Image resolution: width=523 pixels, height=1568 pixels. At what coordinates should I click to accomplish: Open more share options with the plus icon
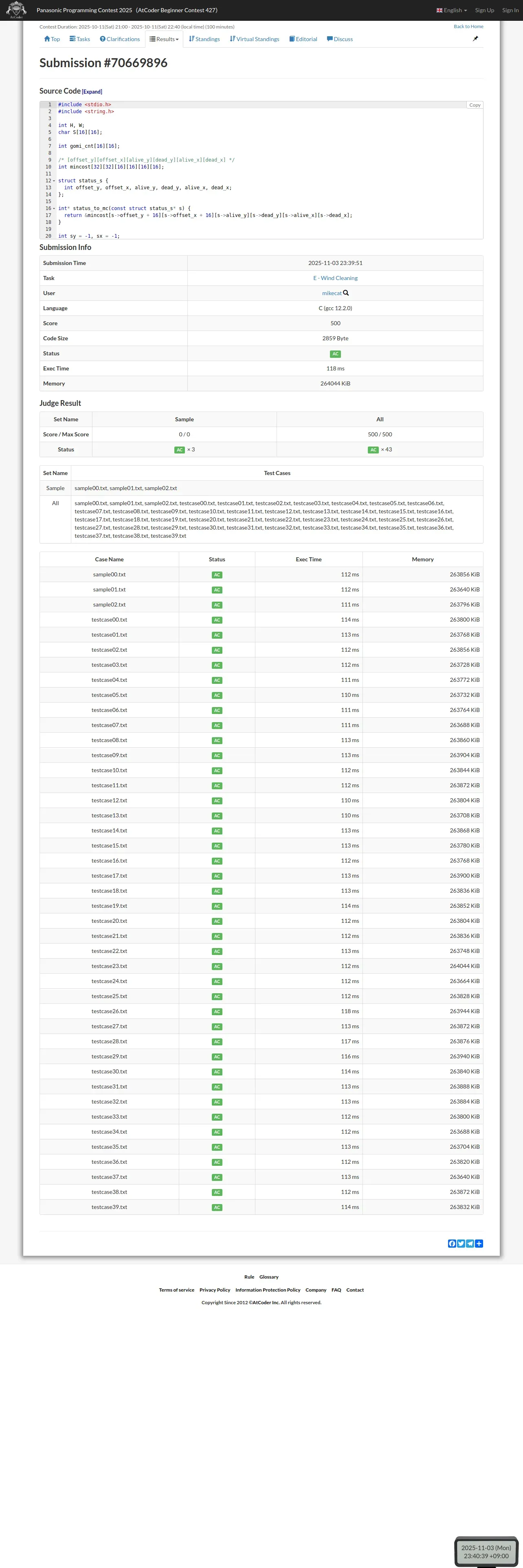[479, 1244]
